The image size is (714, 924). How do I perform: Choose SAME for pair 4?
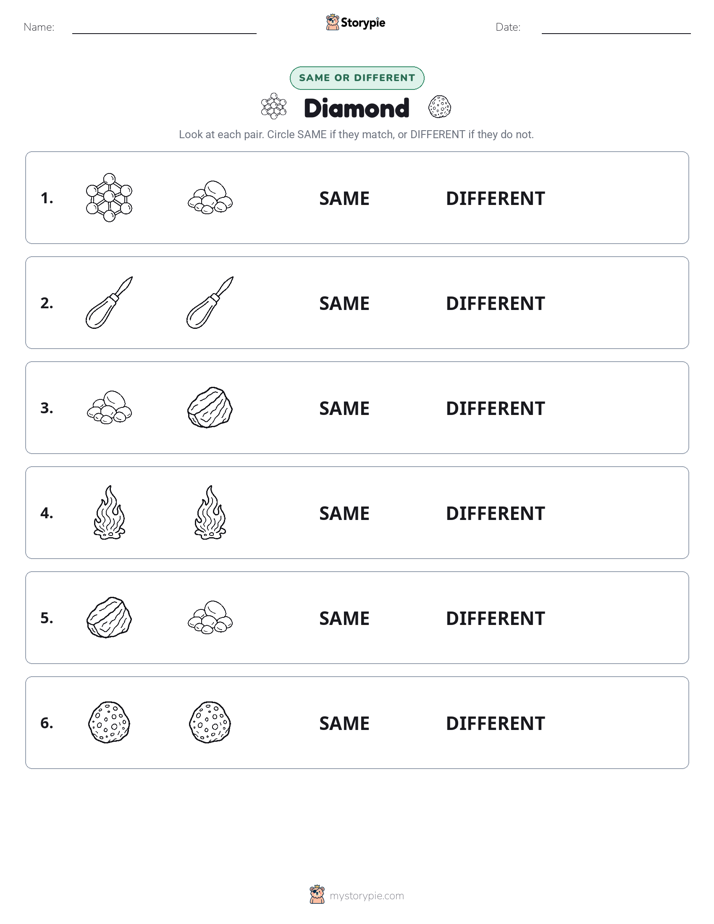tap(344, 513)
